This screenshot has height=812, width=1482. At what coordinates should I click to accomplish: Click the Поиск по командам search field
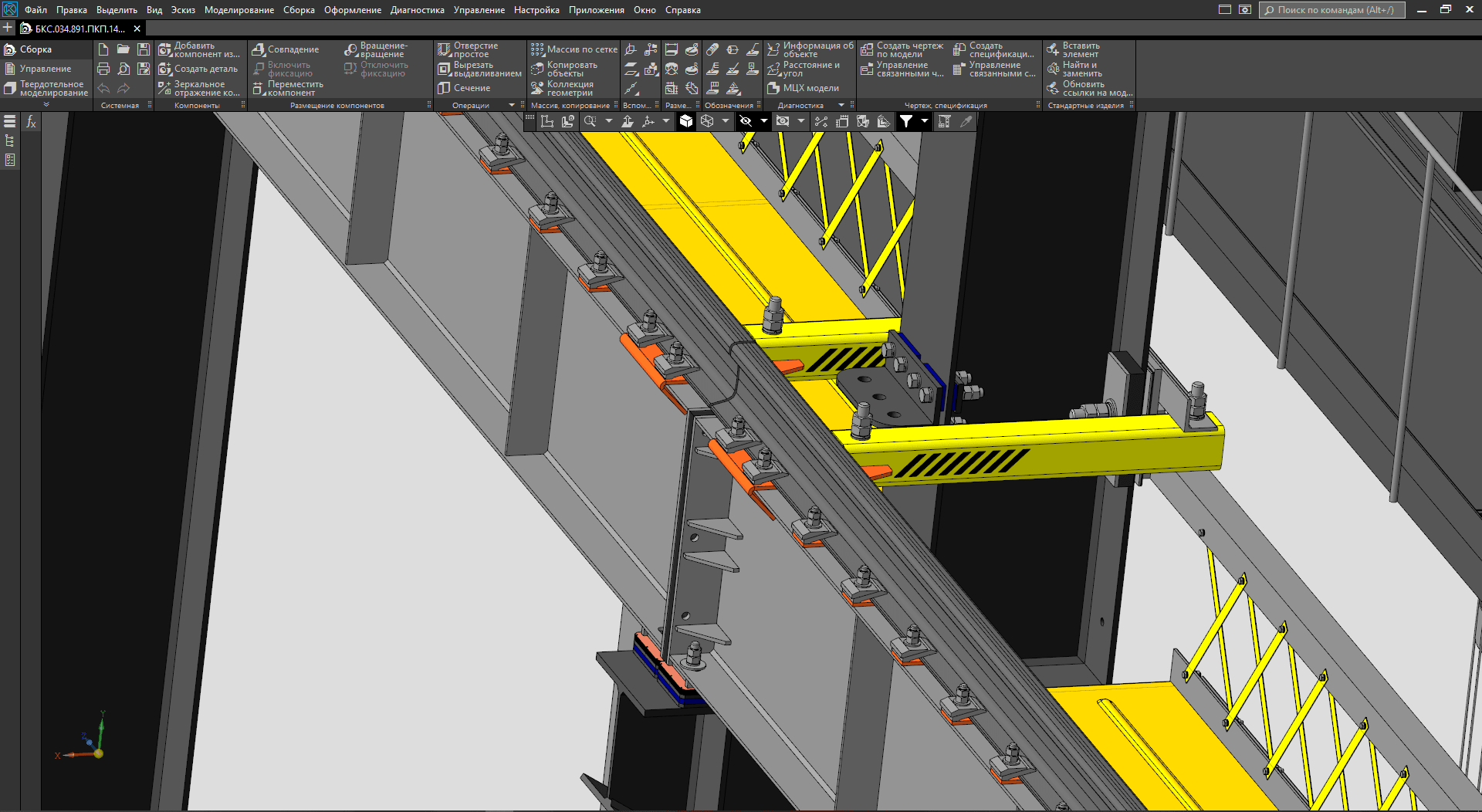[x=1331, y=10]
